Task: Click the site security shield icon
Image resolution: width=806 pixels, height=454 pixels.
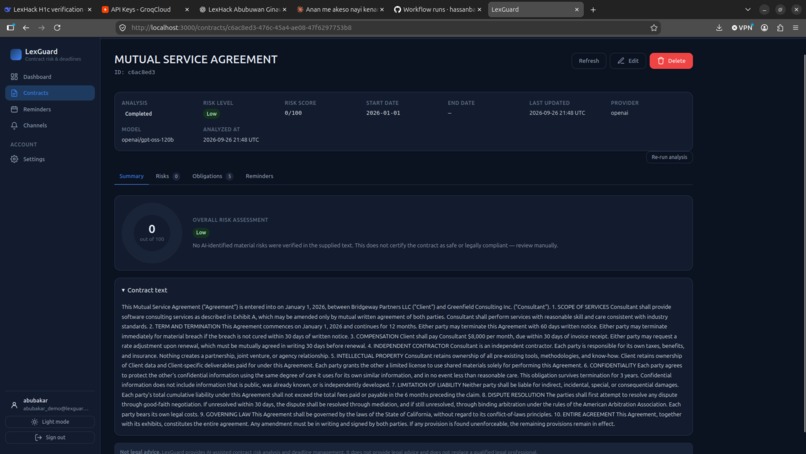Action: click(x=122, y=28)
